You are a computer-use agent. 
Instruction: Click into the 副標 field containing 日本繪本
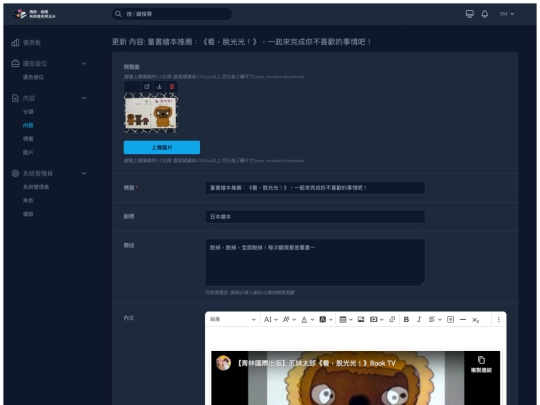(x=315, y=217)
